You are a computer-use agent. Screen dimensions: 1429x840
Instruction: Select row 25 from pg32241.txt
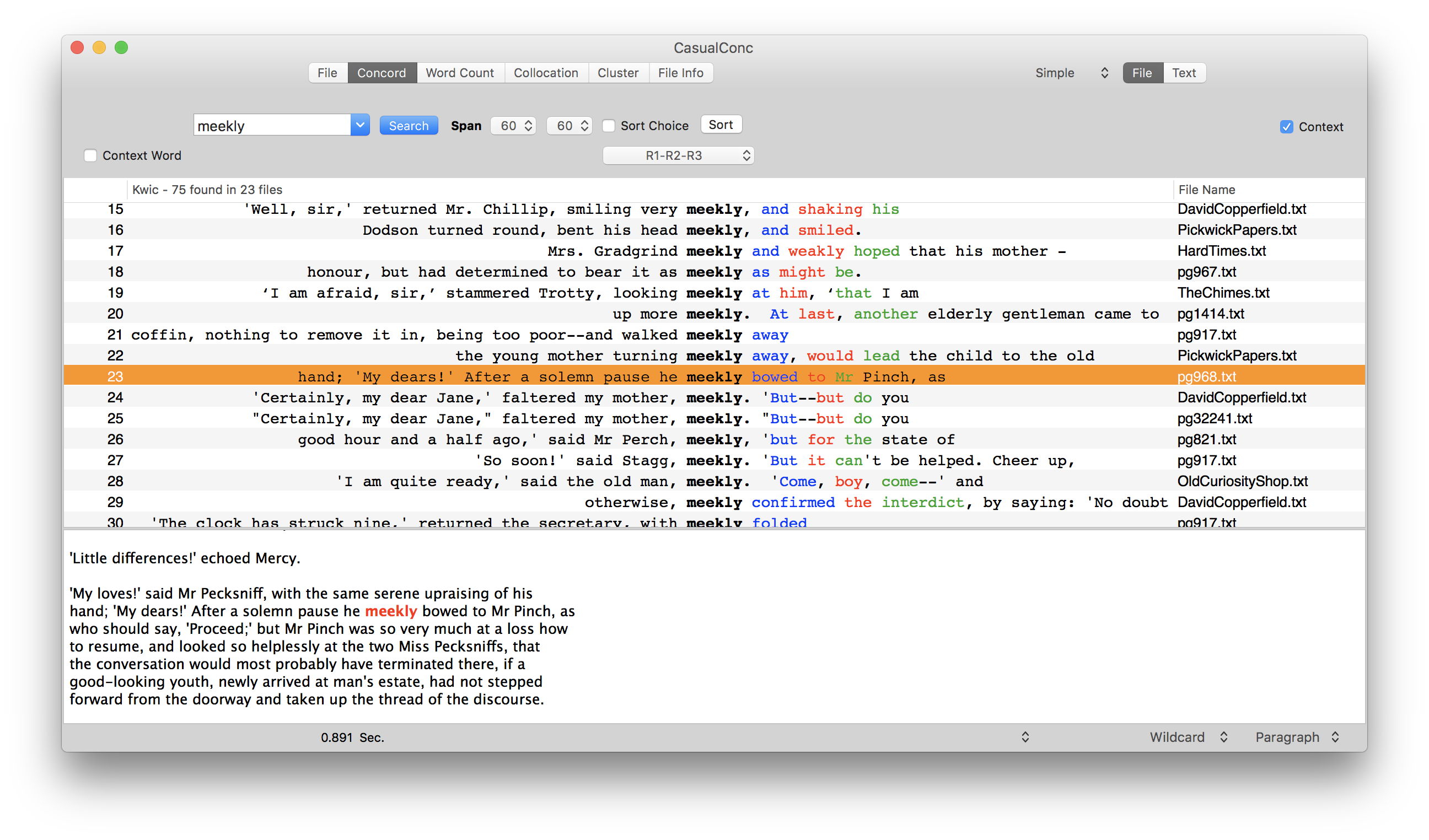[714, 419]
